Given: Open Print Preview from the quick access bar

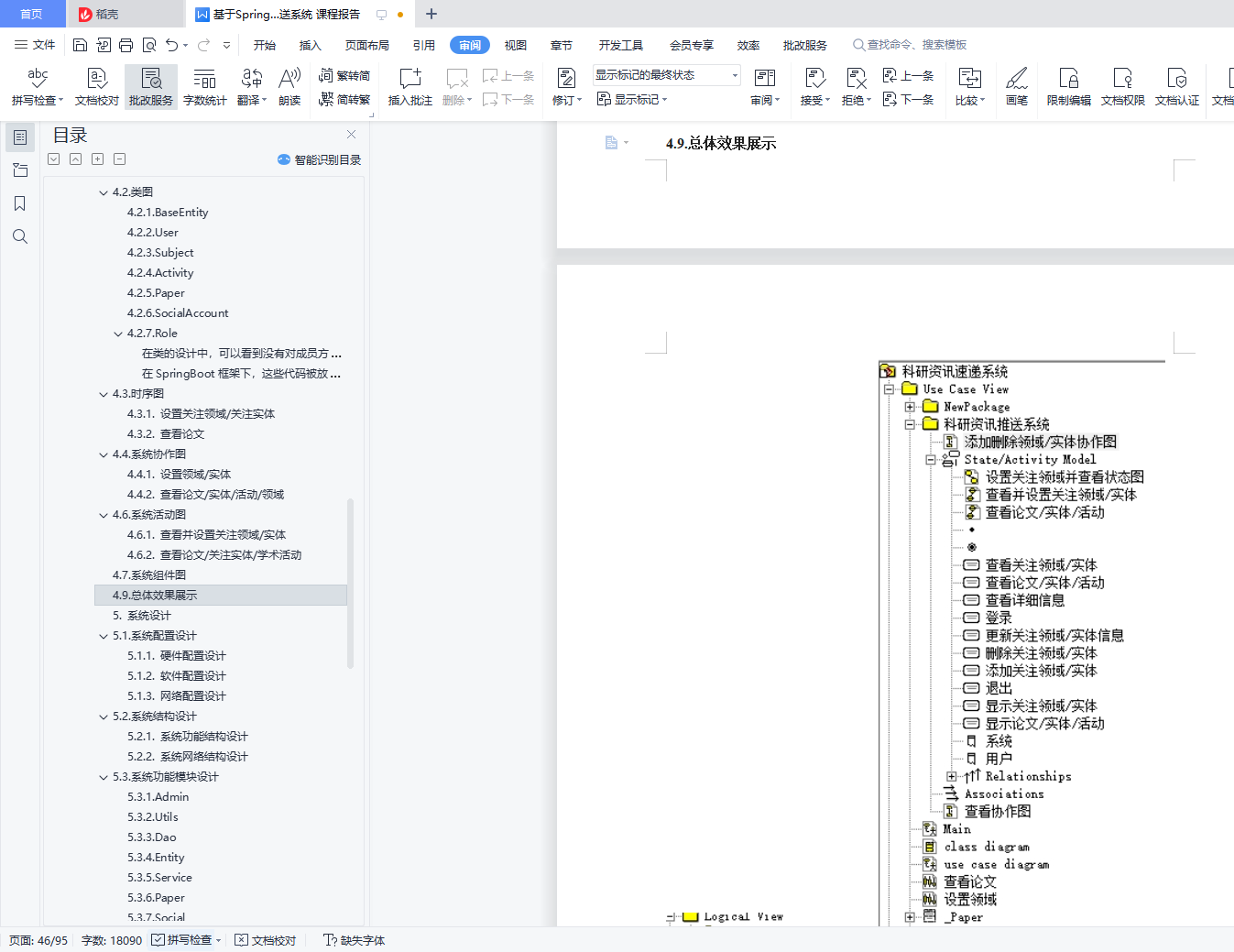Looking at the screenshot, I should tap(148, 45).
